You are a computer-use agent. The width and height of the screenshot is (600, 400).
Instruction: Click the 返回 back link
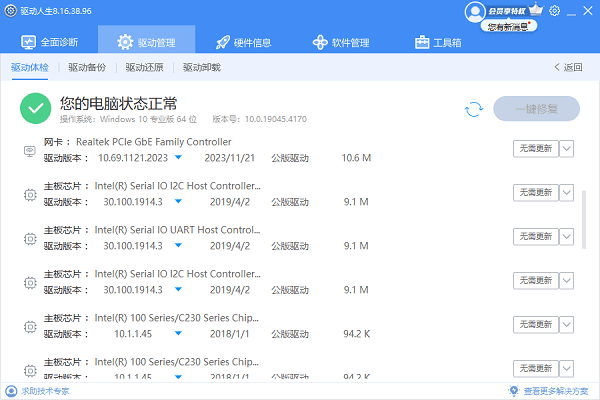pos(567,68)
